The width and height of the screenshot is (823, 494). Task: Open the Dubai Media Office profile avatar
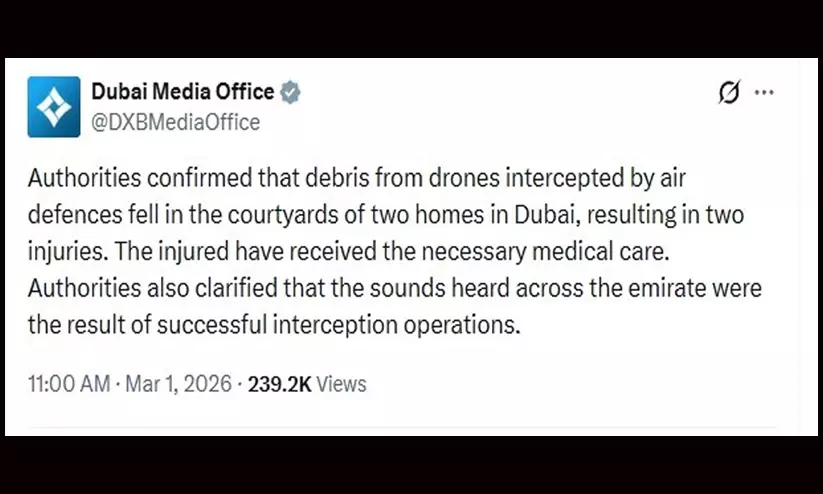[54, 106]
